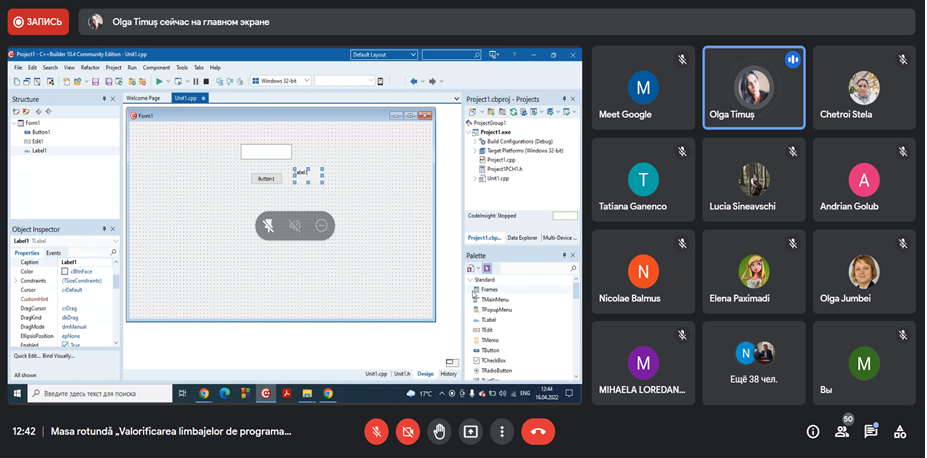Click the present screen button

click(470, 432)
